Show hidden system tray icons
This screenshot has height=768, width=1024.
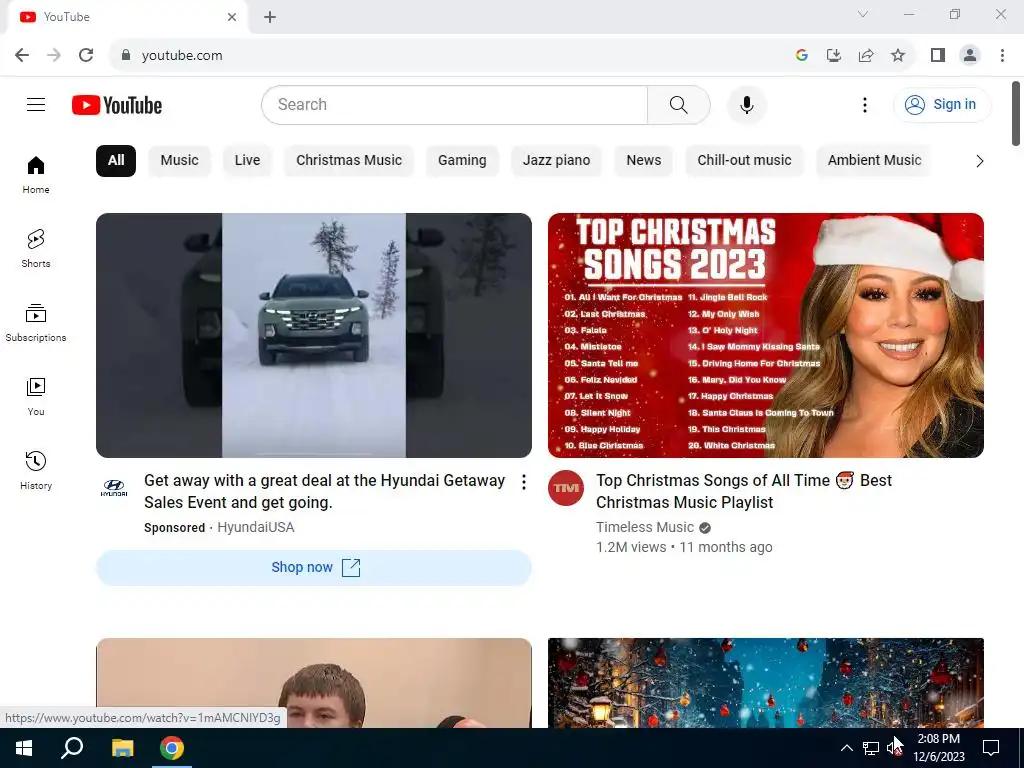click(x=846, y=748)
